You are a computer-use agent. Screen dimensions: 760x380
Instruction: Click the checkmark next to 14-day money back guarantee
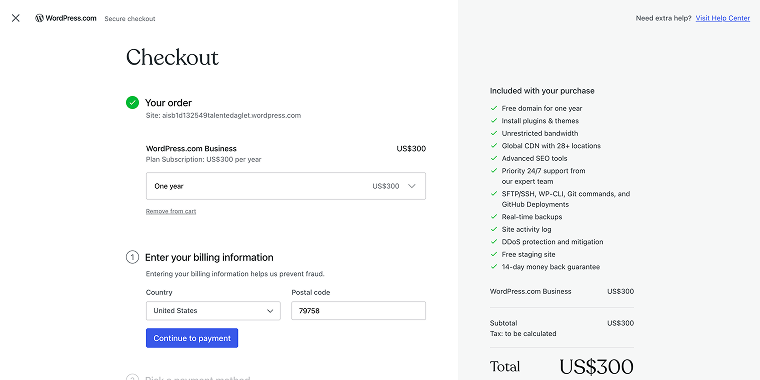click(x=494, y=267)
